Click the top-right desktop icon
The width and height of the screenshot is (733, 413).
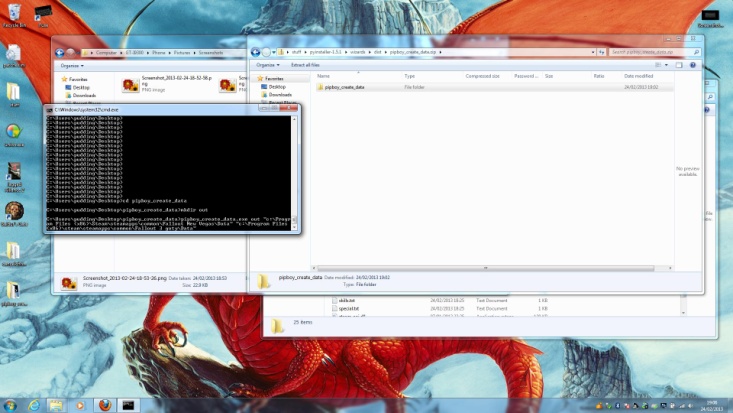[710, 18]
